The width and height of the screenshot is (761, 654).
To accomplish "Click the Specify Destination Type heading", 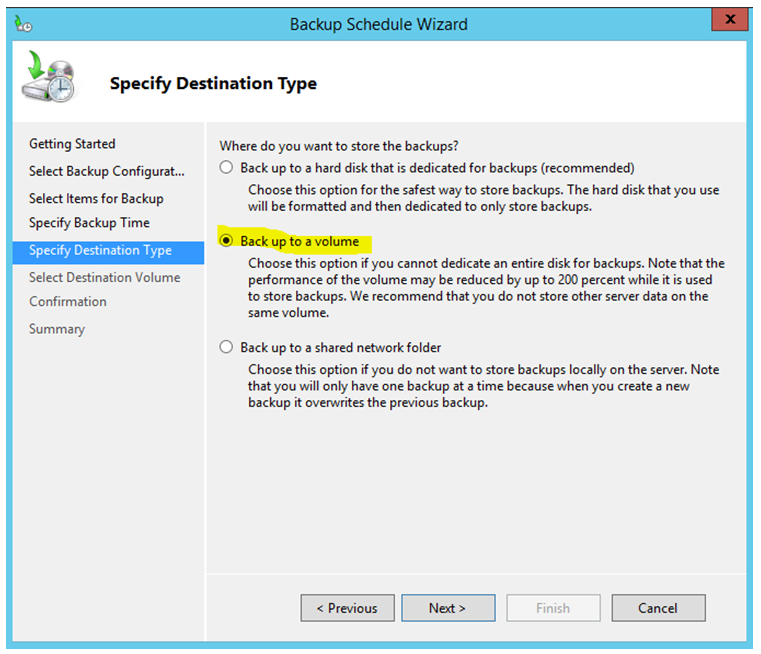I will point(214,83).
